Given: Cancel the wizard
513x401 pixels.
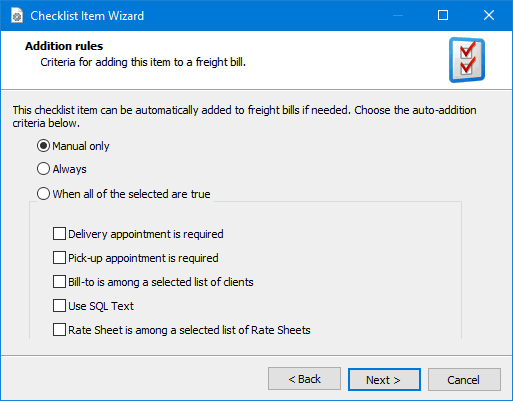Looking at the screenshot, I should tap(464, 379).
